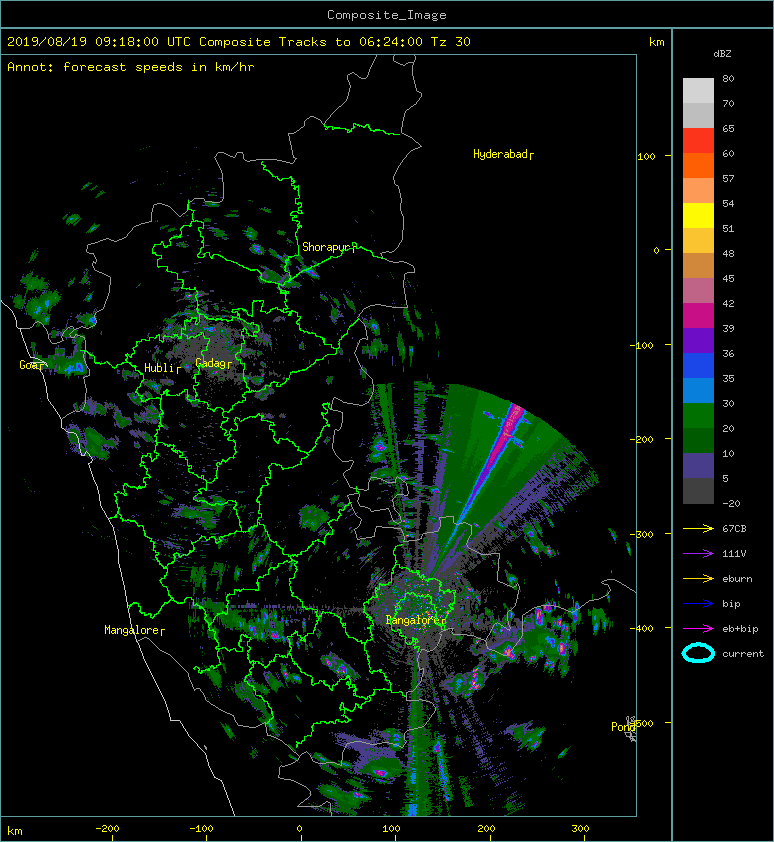Viewport: 774px width, 842px height.
Task: Click the cyan 'current' ellipse legend icon
Action: pos(698,653)
